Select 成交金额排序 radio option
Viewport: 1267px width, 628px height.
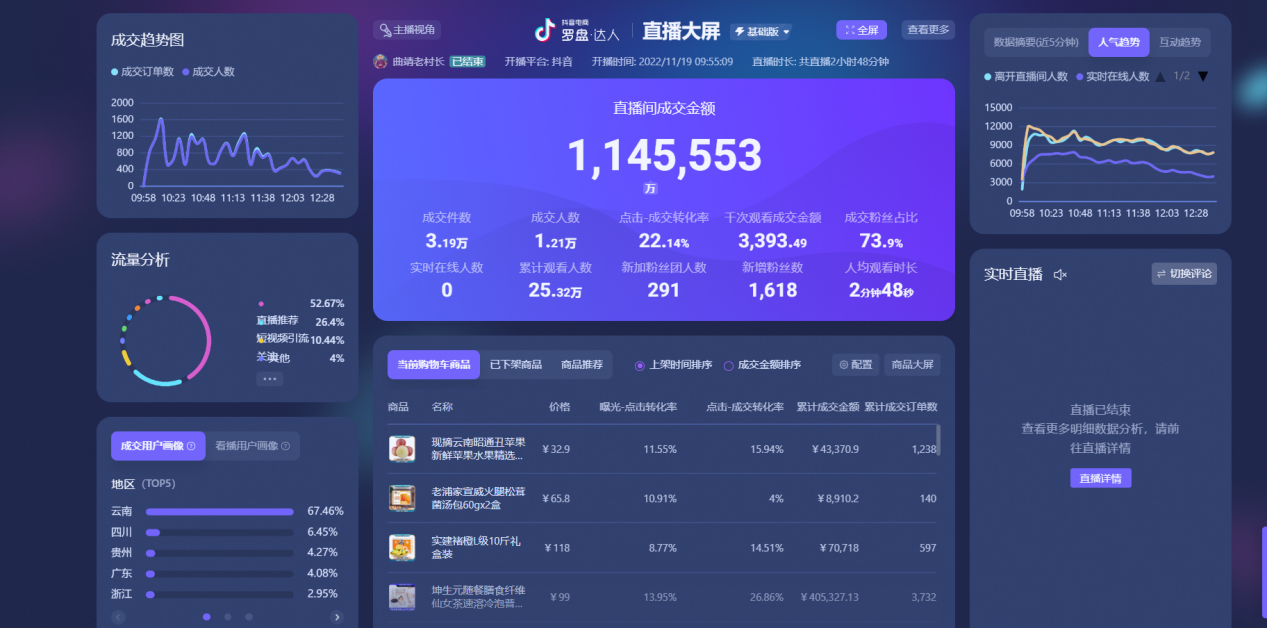pos(728,365)
